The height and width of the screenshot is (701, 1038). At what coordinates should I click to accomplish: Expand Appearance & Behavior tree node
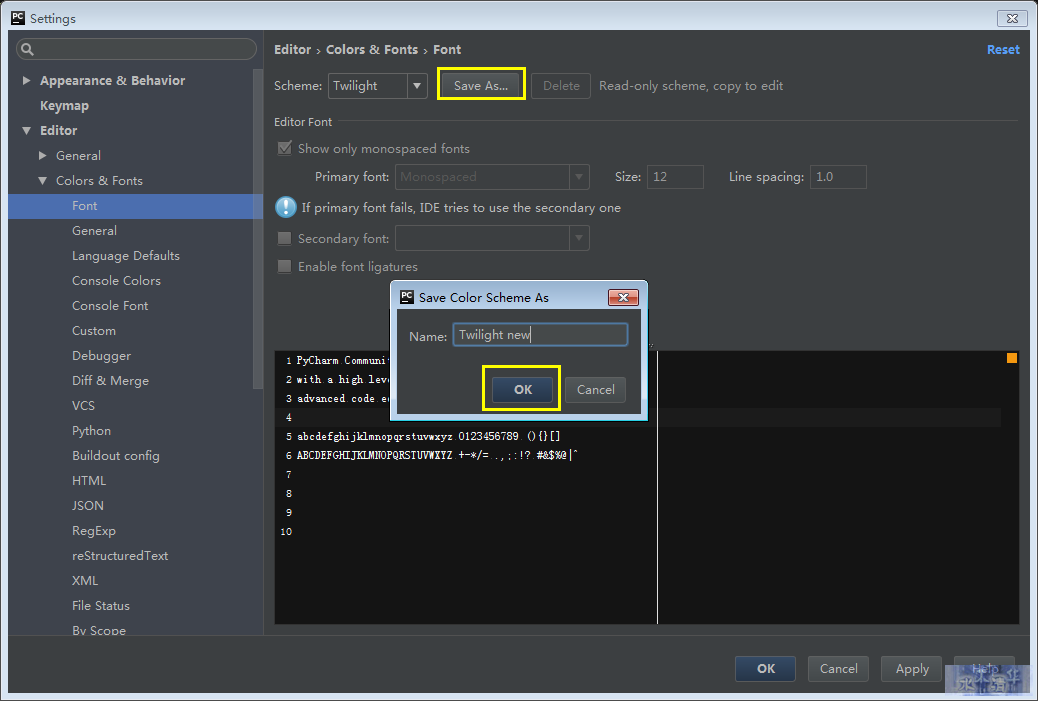[x=26, y=80]
